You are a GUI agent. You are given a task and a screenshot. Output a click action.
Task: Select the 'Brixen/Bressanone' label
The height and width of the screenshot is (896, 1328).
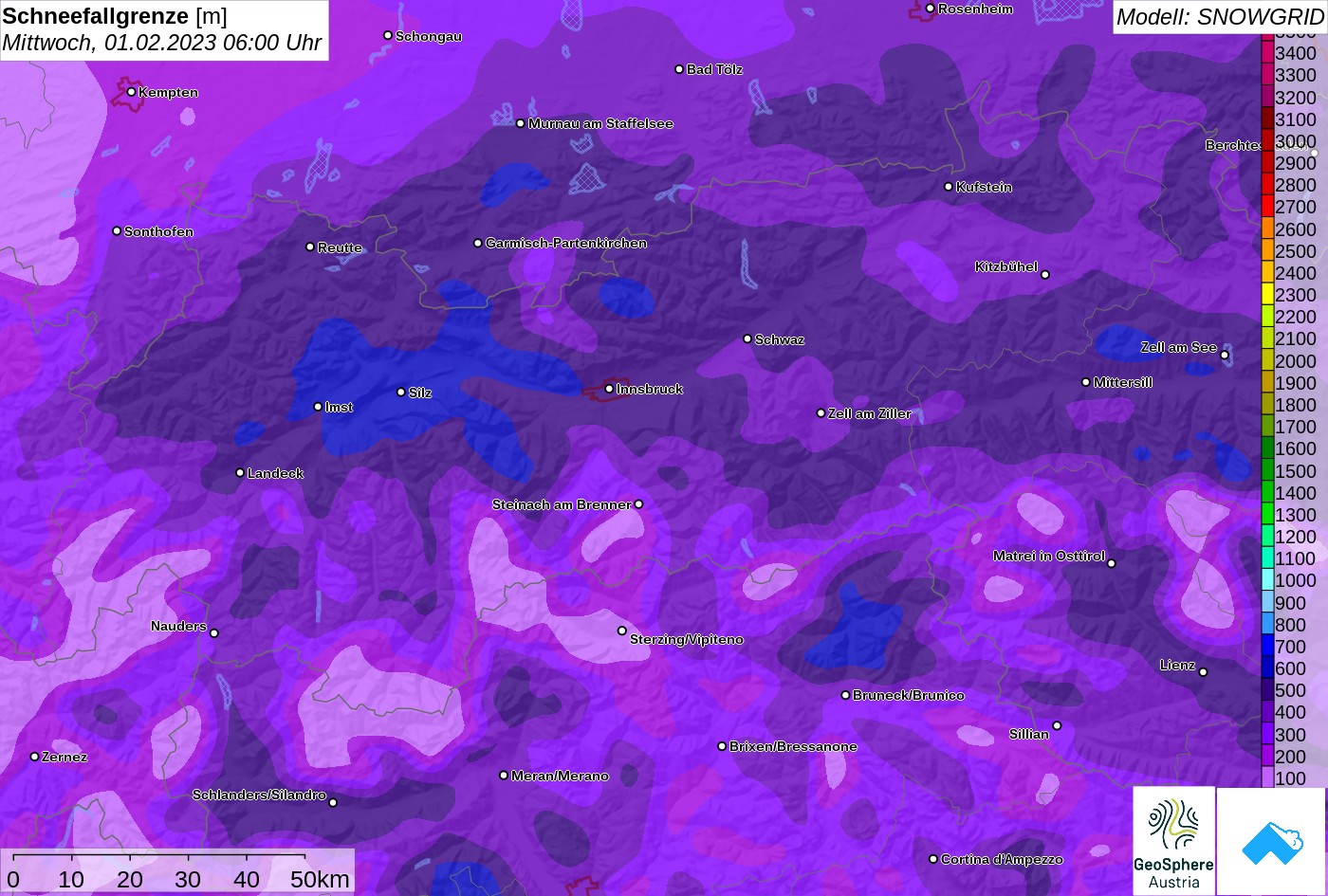(x=793, y=746)
